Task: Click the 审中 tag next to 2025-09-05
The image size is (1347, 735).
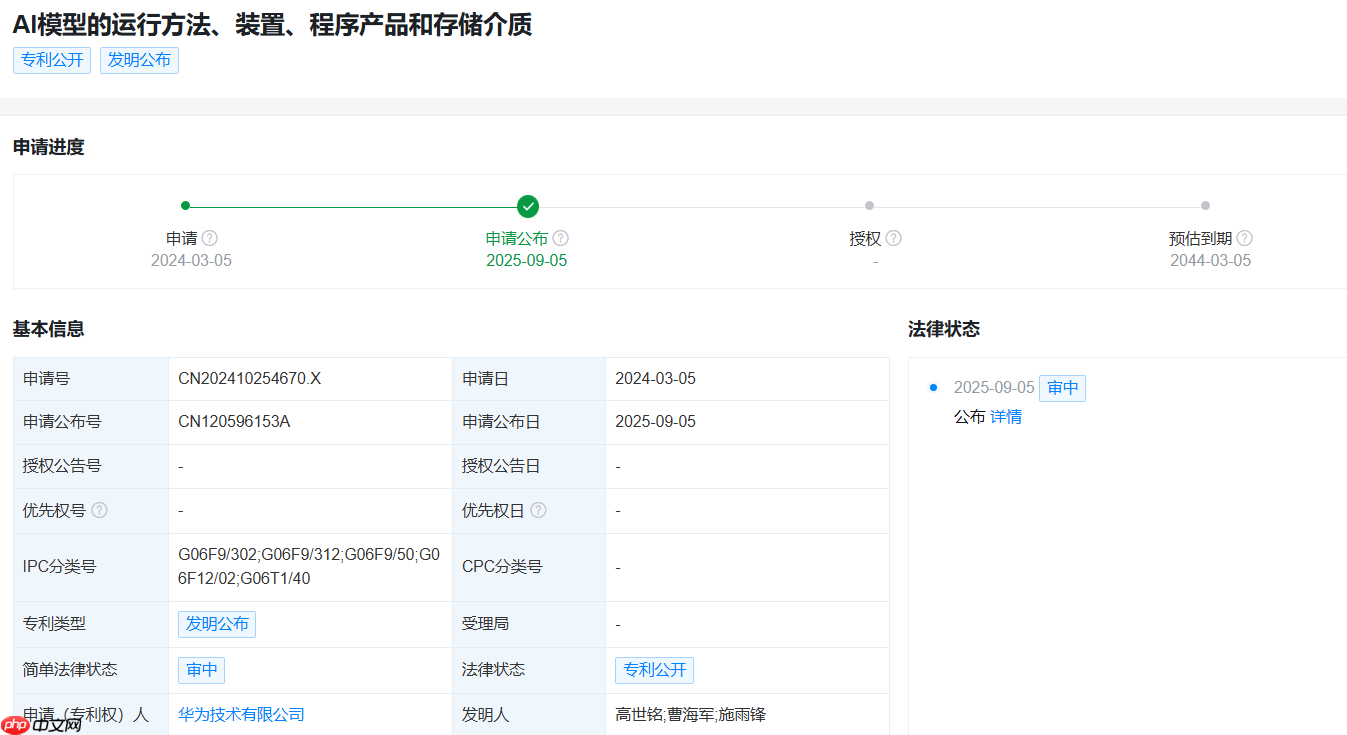Action: pyautogui.click(x=1062, y=388)
